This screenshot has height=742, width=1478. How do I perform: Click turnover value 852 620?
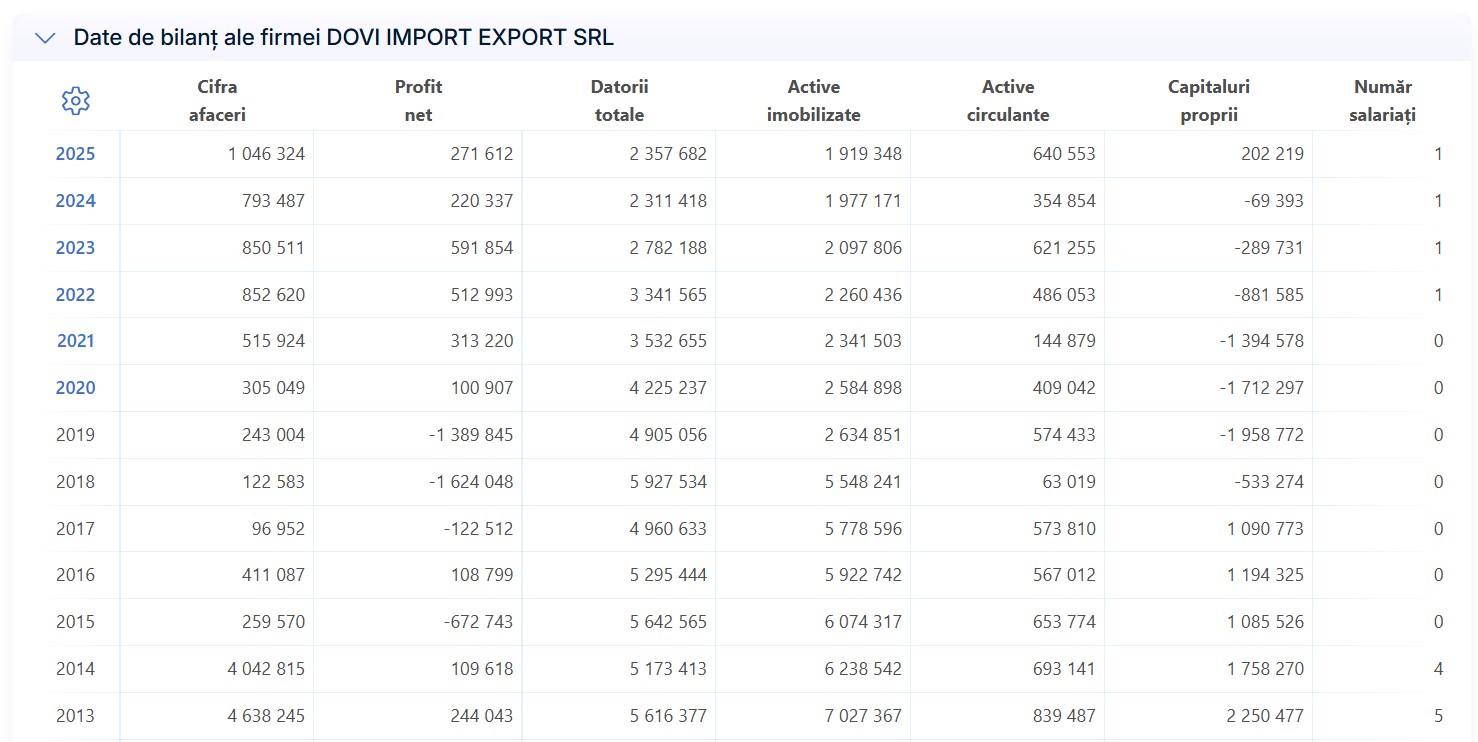coord(273,295)
